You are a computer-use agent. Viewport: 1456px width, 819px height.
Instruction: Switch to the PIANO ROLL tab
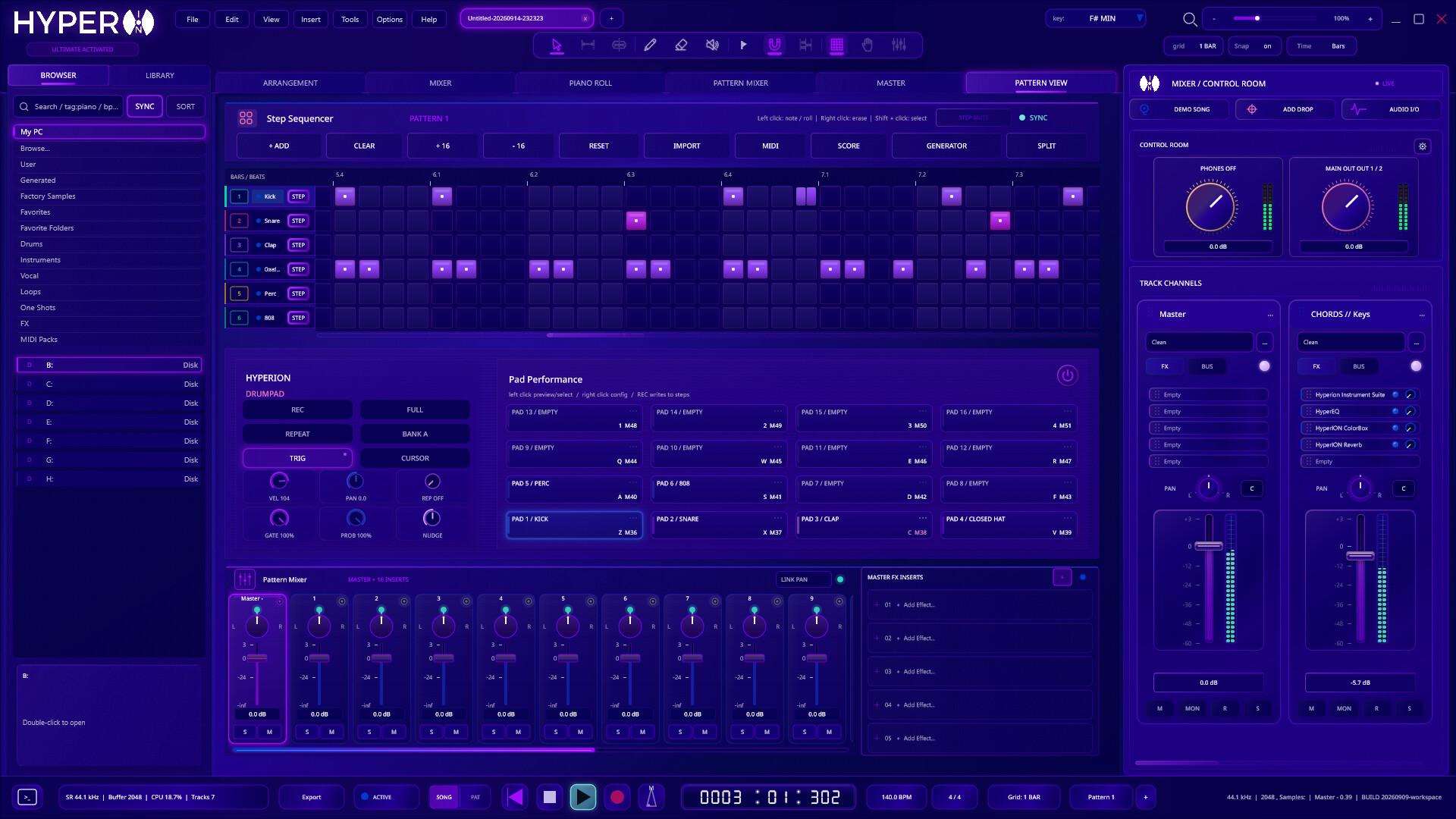pos(590,83)
